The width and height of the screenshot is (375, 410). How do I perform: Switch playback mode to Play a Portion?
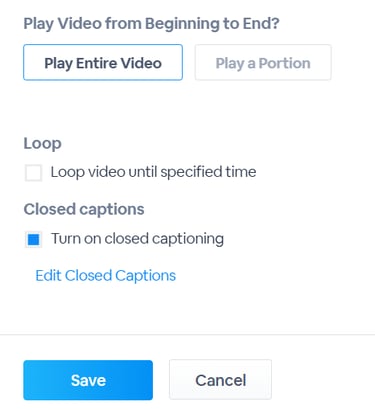tap(263, 62)
